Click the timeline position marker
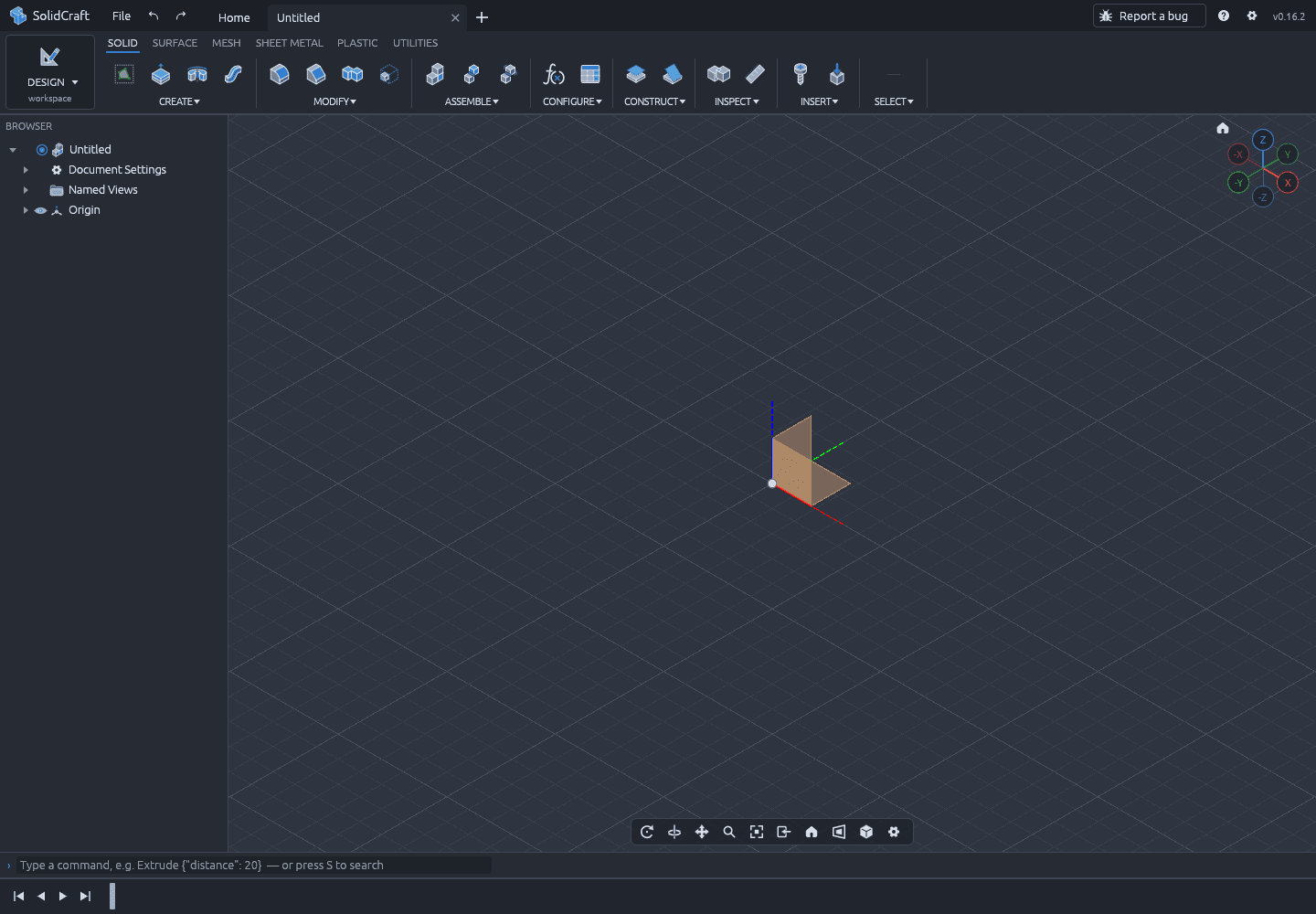1316x914 pixels. click(x=112, y=896)
